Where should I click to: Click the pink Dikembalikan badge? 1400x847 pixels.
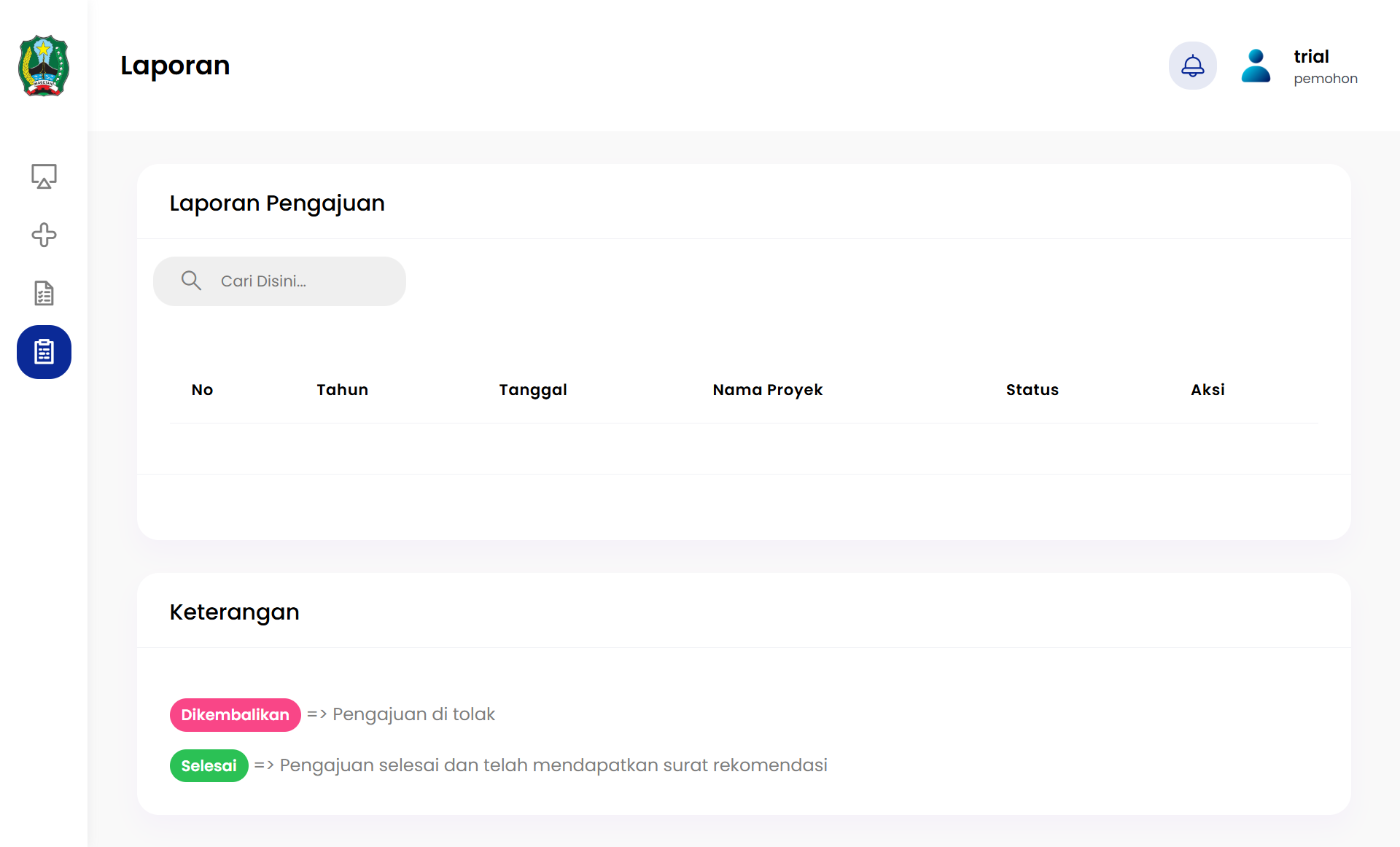click(235, 715)
